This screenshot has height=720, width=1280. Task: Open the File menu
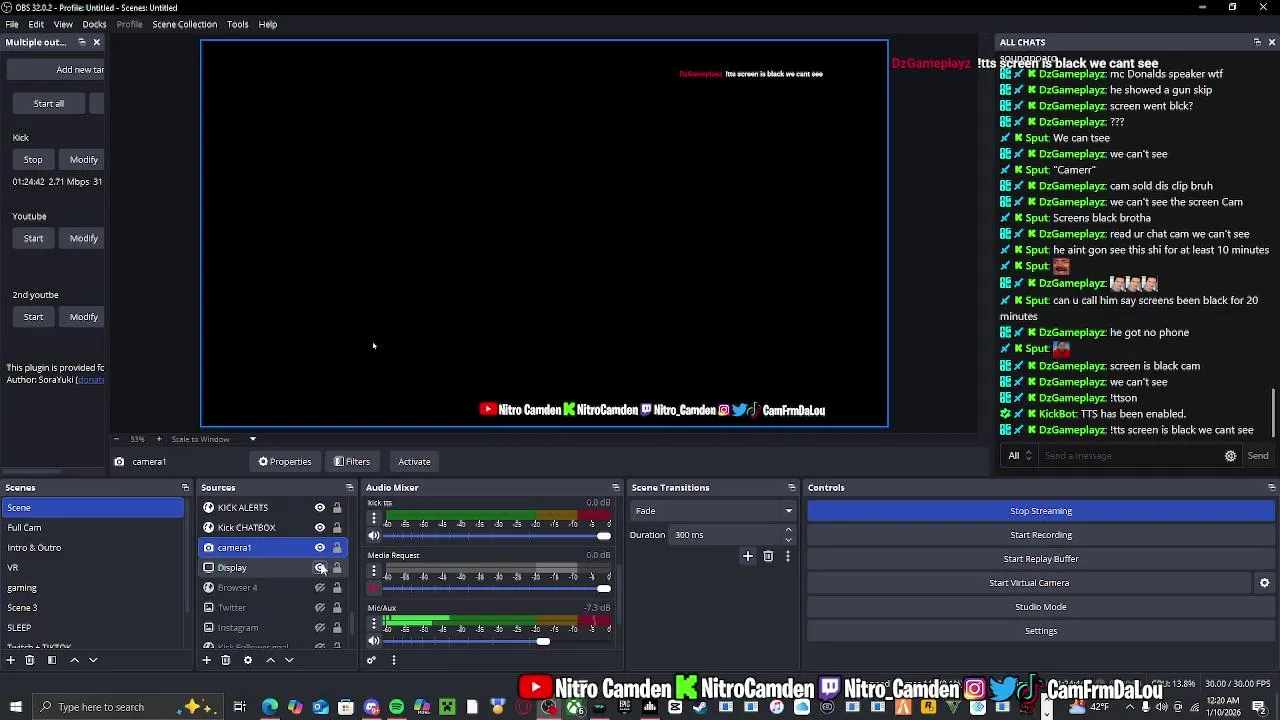click(12, 24)
